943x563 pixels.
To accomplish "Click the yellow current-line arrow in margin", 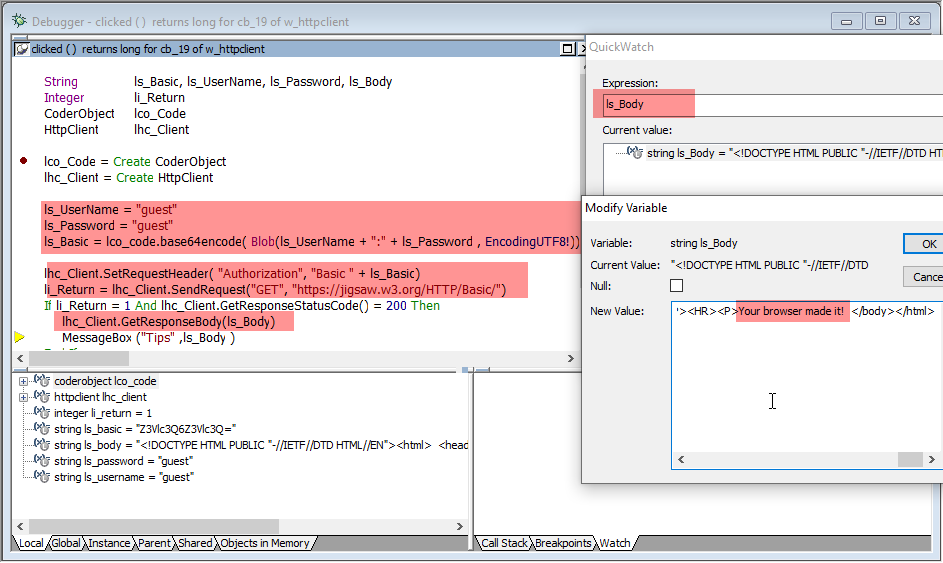I will tap(19, 338).
